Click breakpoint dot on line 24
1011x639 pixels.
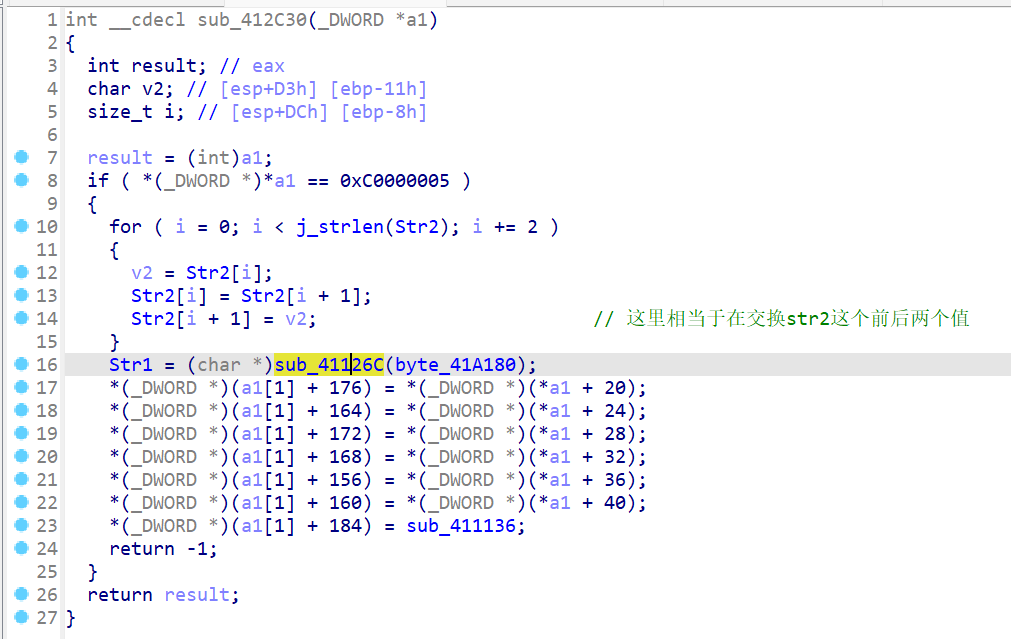point(21,547)
